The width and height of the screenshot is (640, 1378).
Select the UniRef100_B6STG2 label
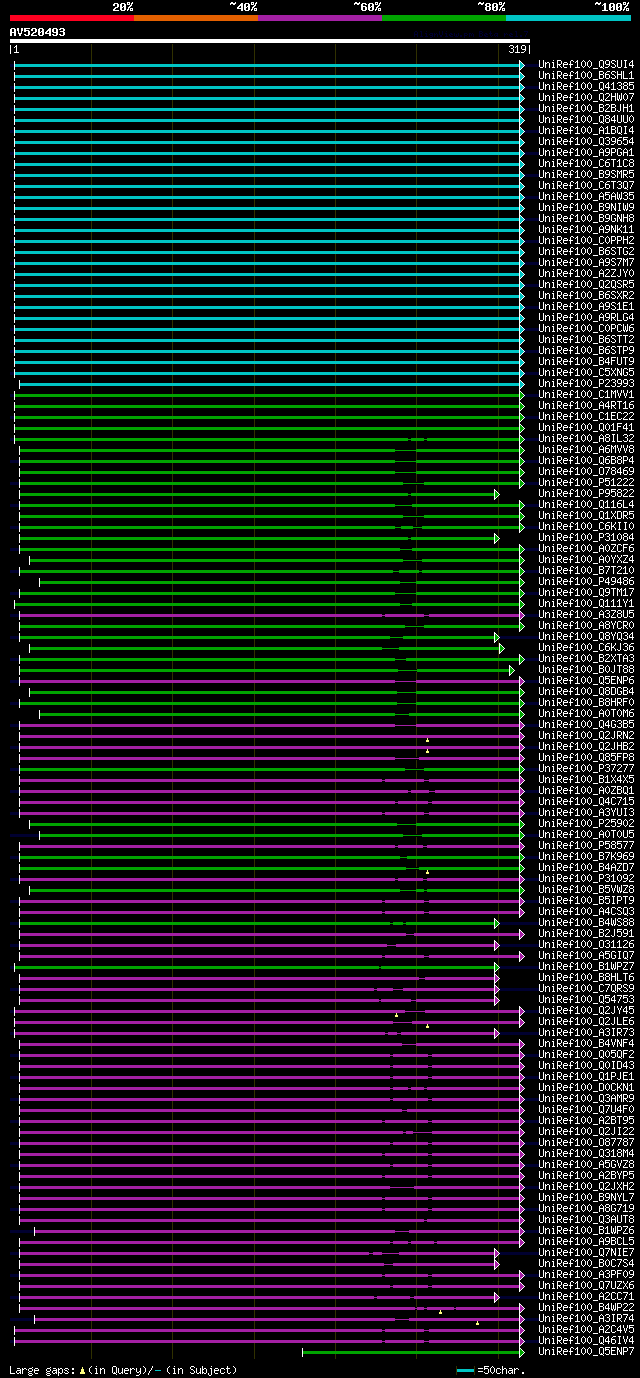(x=586, y=252)
